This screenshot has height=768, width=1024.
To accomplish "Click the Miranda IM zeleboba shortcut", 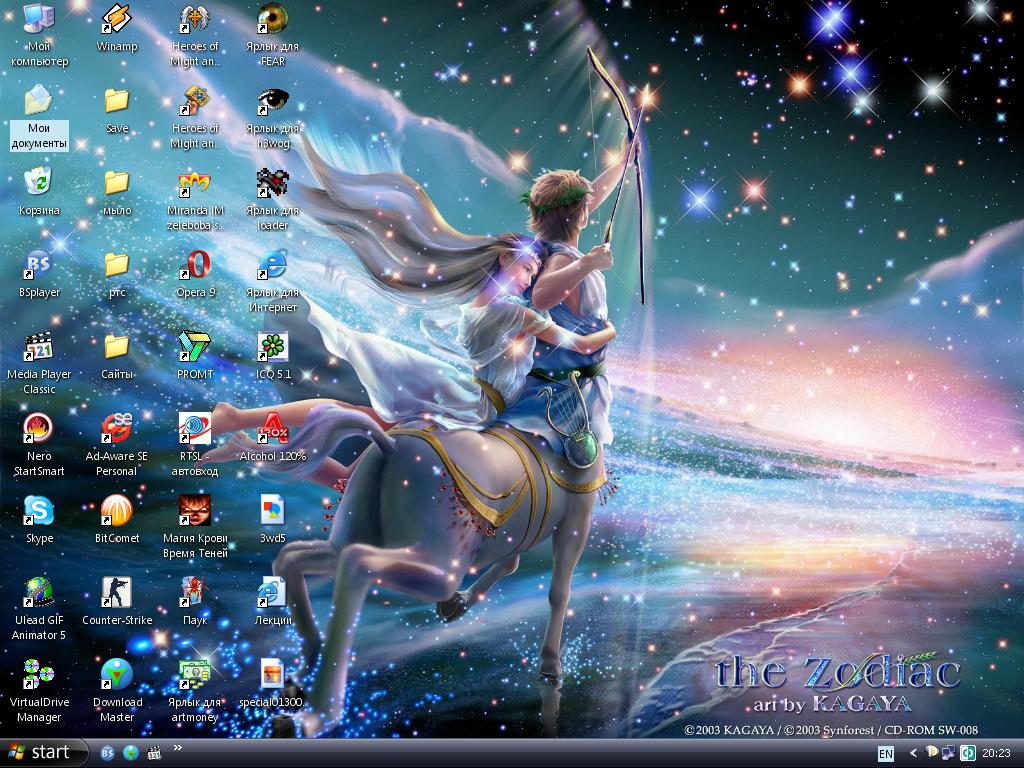I will click(x=195, y=200).
